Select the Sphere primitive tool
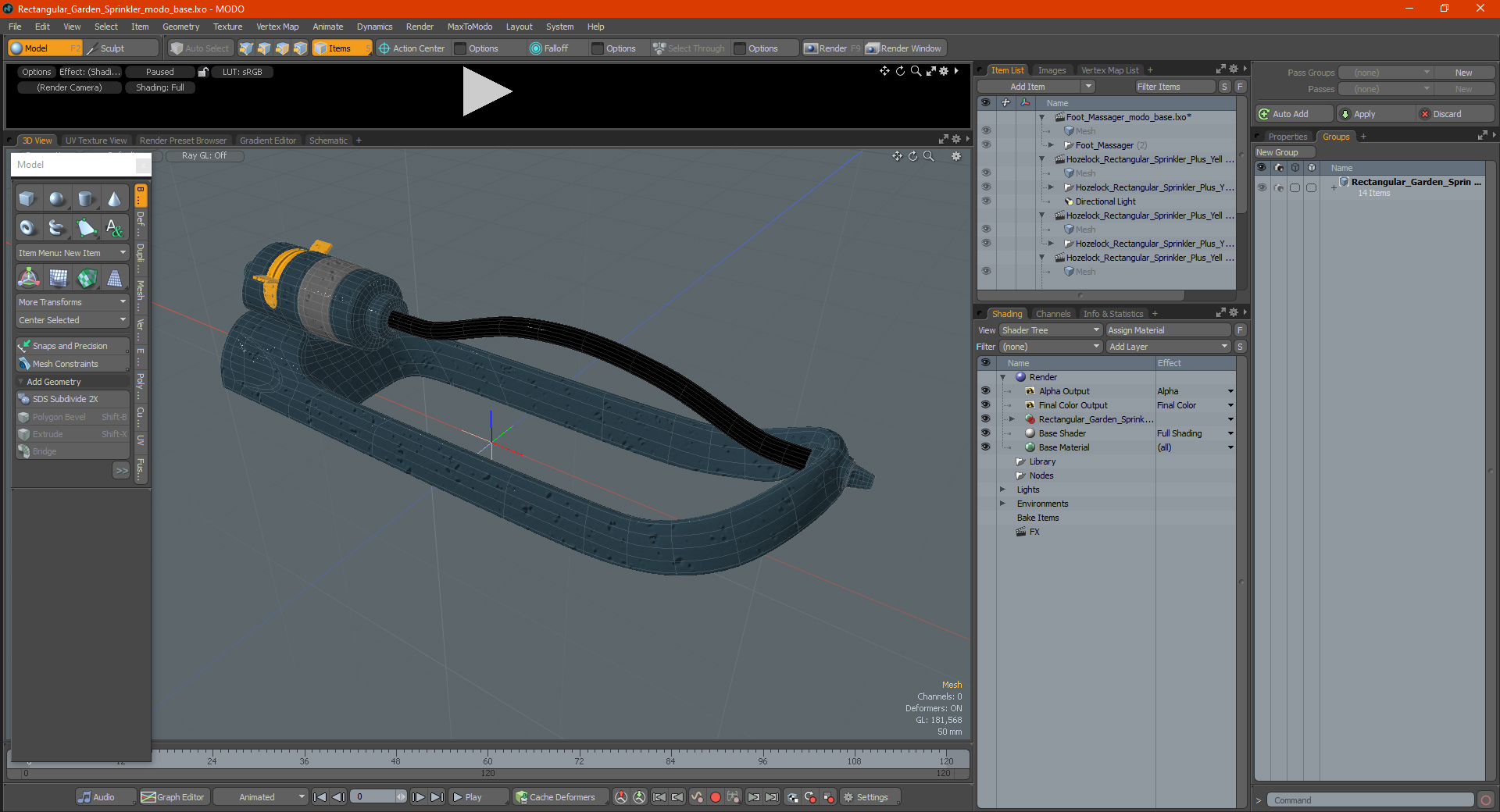Viewport: 1500px width, 812px height. point(56,199)
